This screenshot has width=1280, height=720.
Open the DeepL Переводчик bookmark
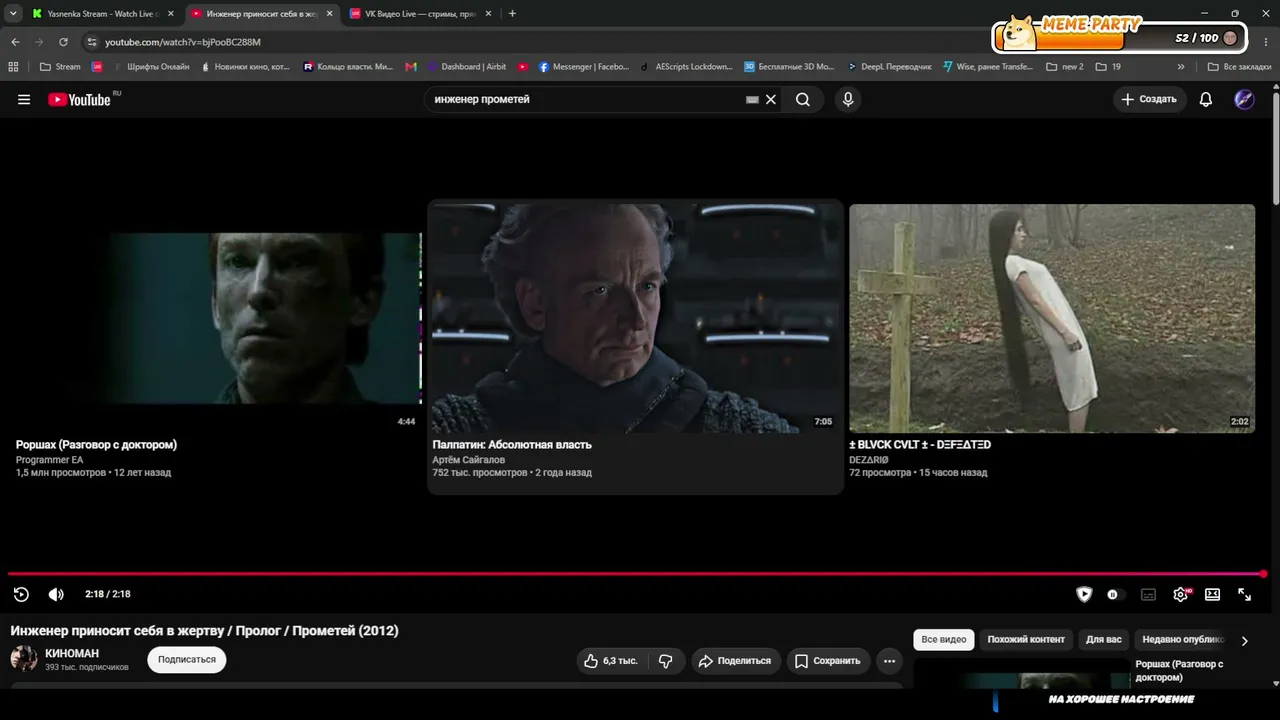(889, 67)
